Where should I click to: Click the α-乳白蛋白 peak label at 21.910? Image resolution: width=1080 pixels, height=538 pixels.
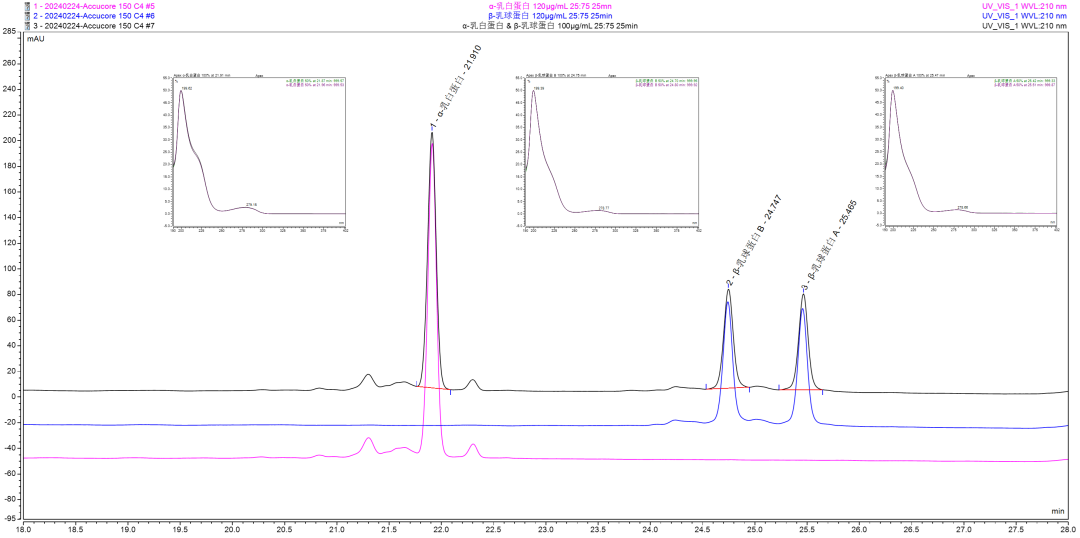pyautogui.click(x=450, y=95)
